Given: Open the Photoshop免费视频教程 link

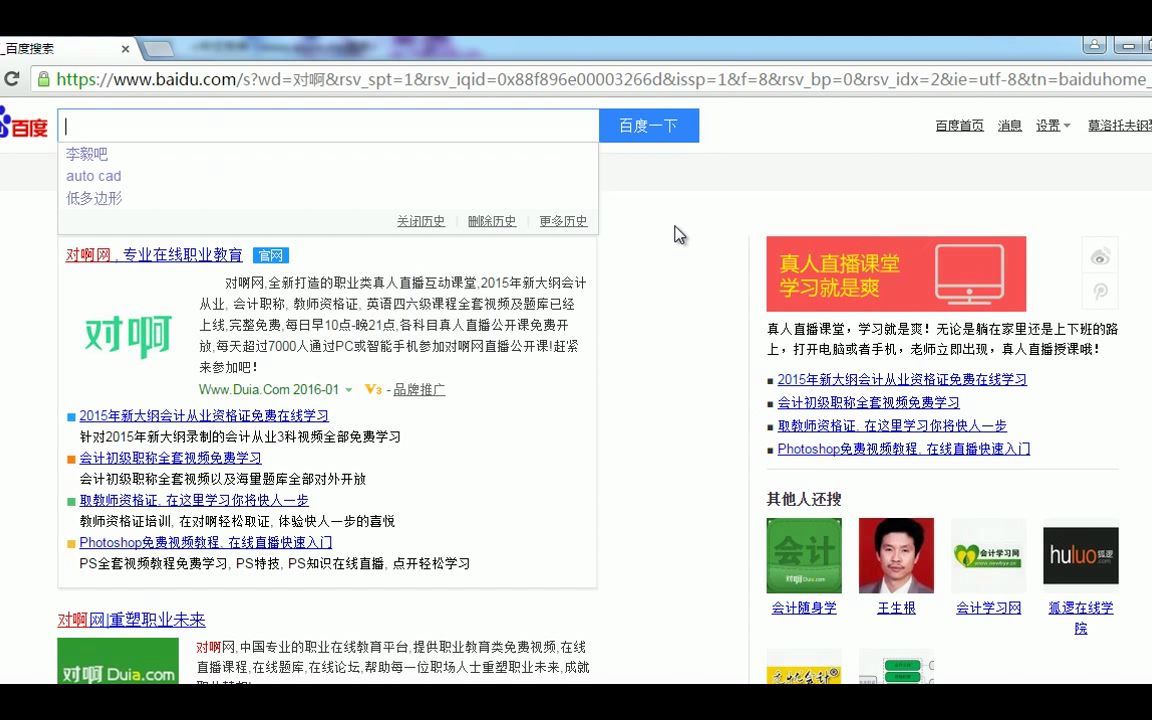Looking at the screenshot, I should (206, 542).
